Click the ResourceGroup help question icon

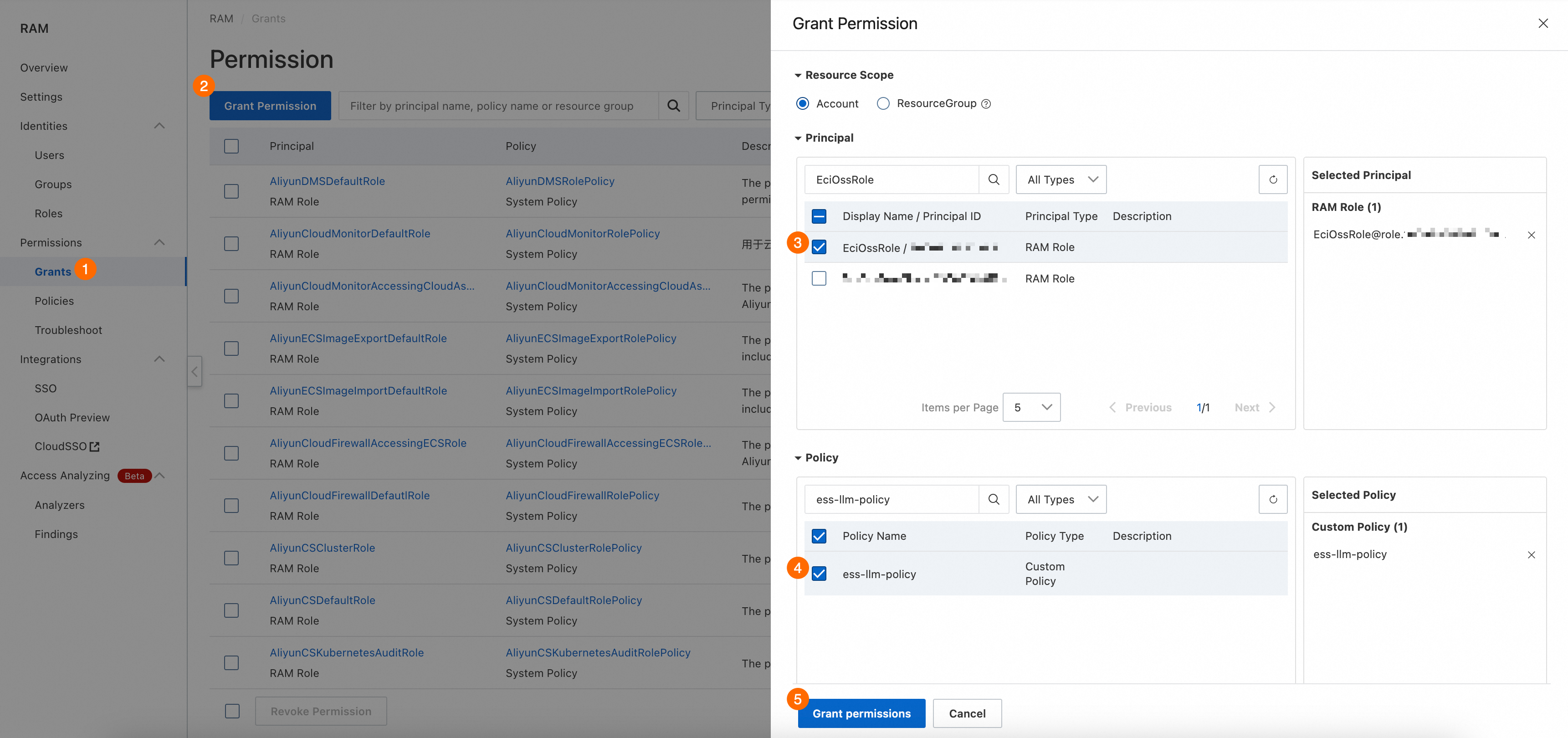986,104
